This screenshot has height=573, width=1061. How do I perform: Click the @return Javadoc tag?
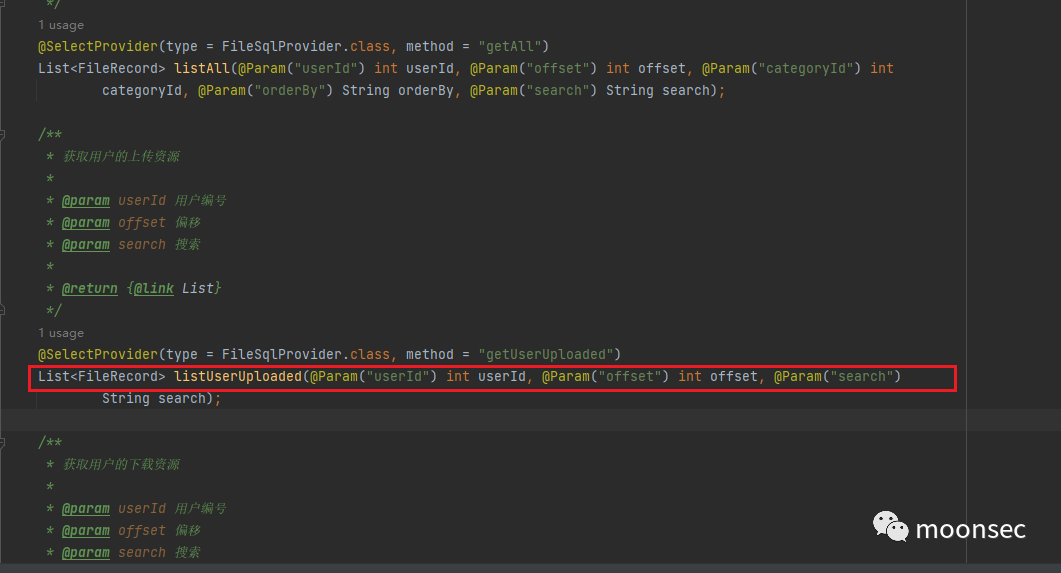[x=89, y=288]
